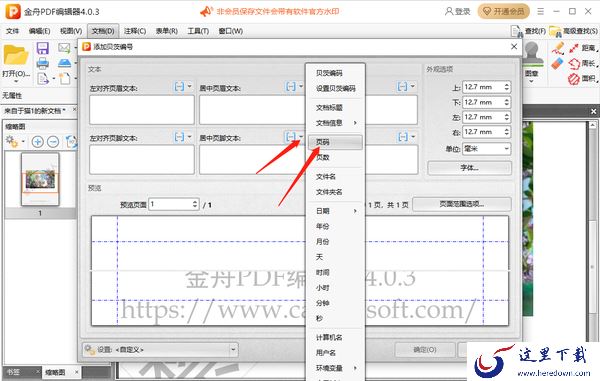Send the document via the email envelope icon
Viewport: 600px width, 381px height.
click(x=64, y=48)
